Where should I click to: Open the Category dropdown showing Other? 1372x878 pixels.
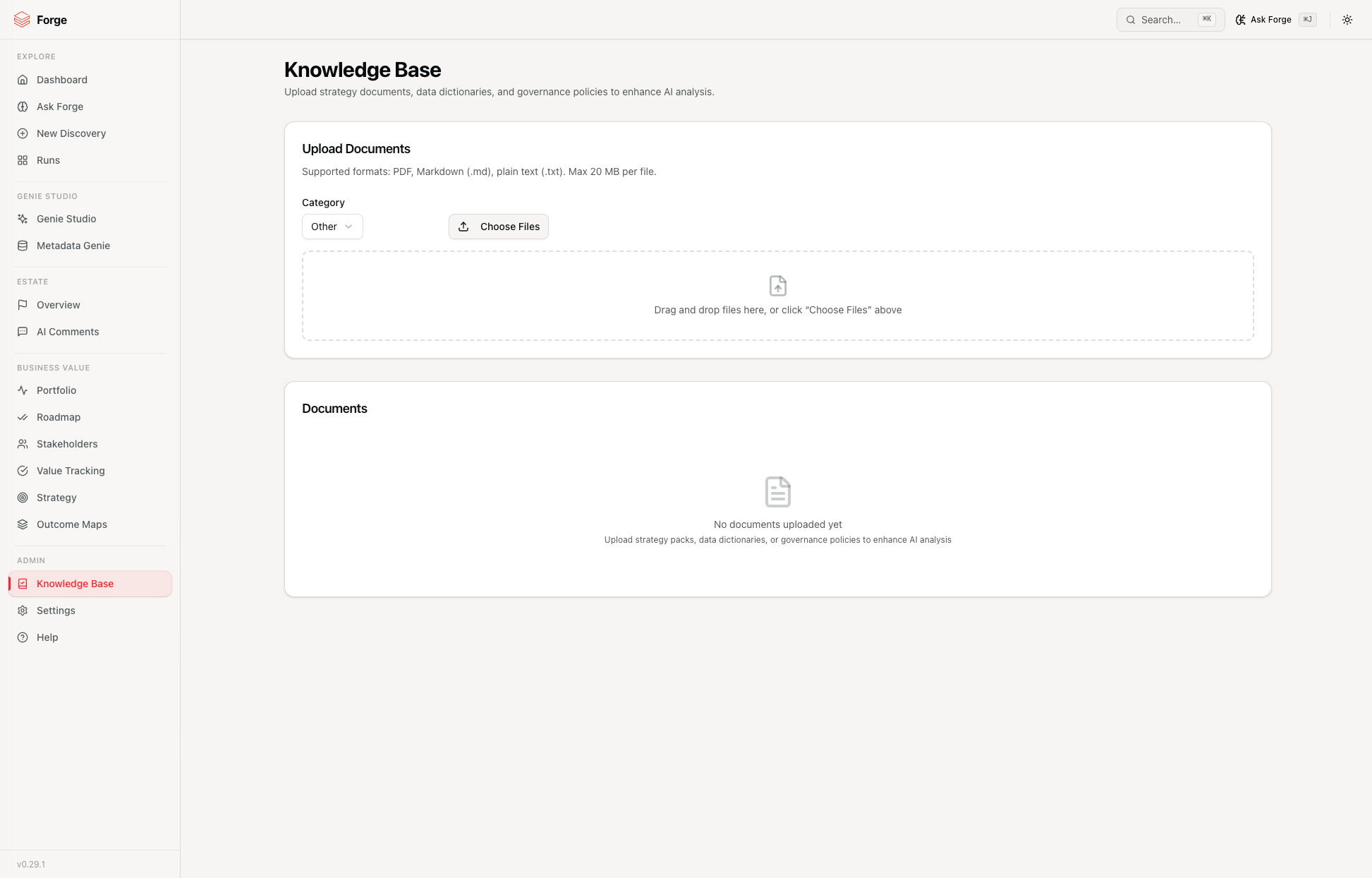332,227
